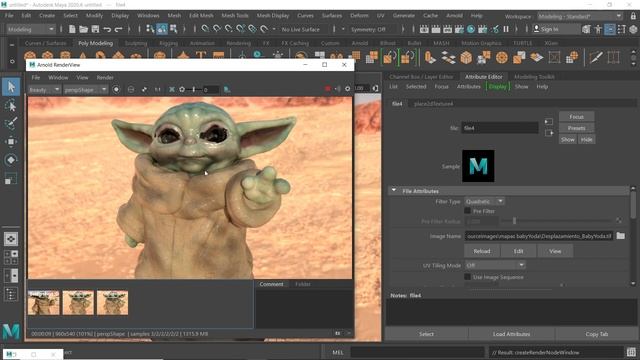Open the Script Editor icon at bottom right
Screen dimensions: 640x360
point(631,352)
